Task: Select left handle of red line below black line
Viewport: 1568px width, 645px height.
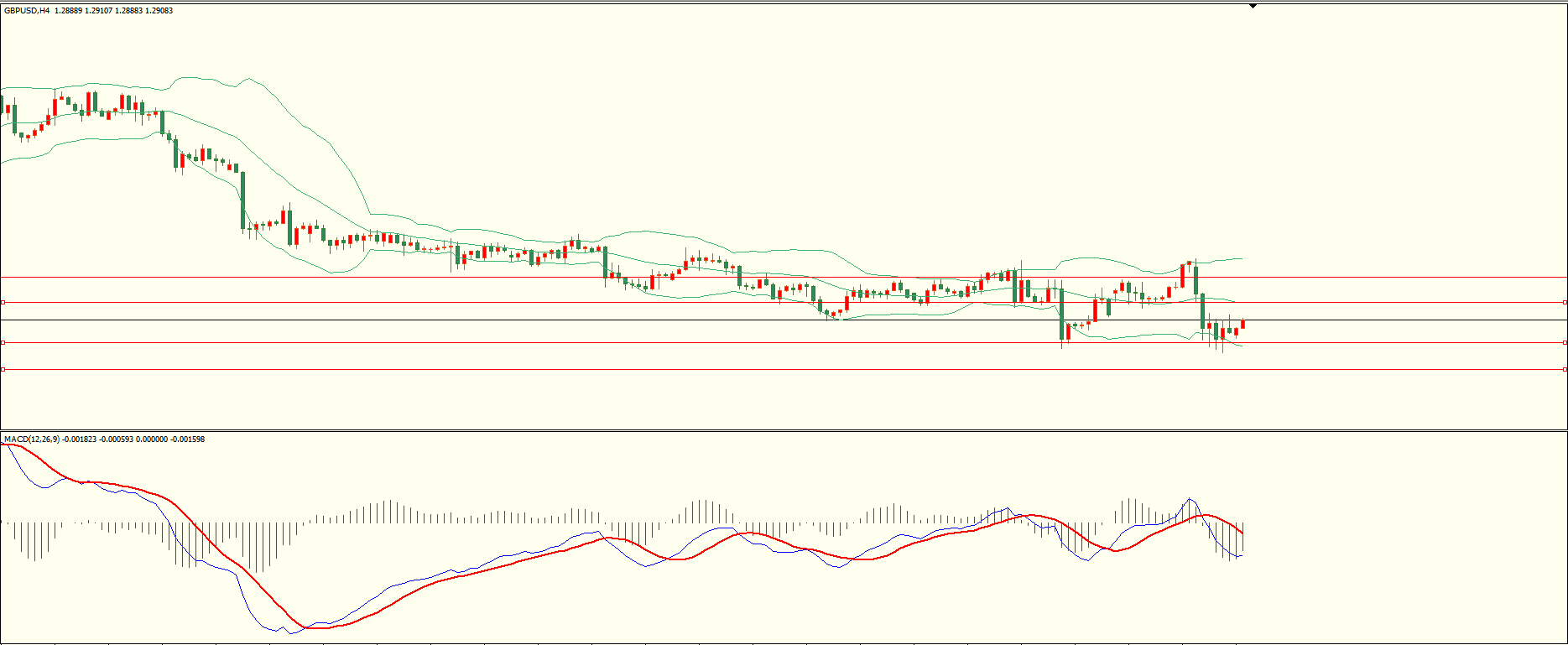Action: (x=3, y=342)
